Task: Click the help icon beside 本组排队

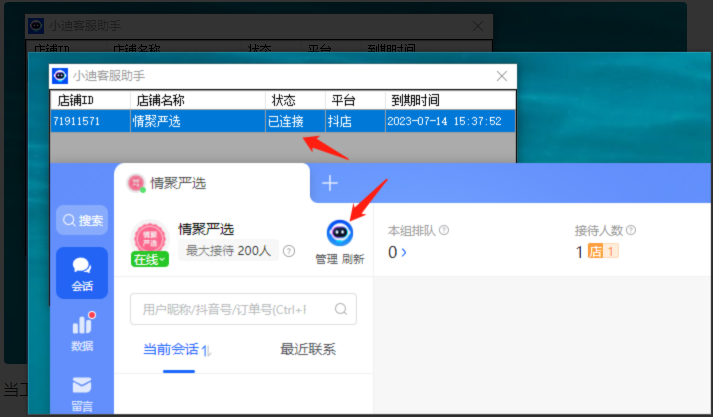Action: coord(444,230)
